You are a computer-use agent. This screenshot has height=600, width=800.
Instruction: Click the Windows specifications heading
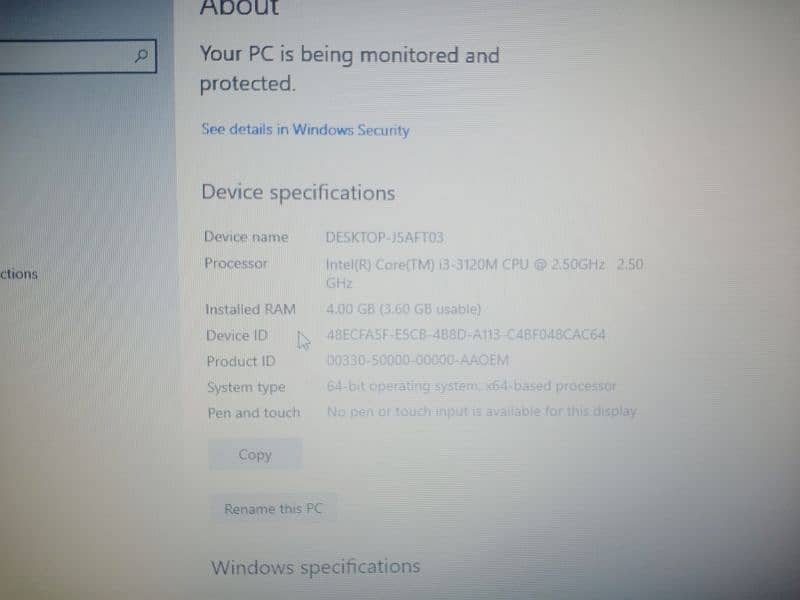click(316, 567)
